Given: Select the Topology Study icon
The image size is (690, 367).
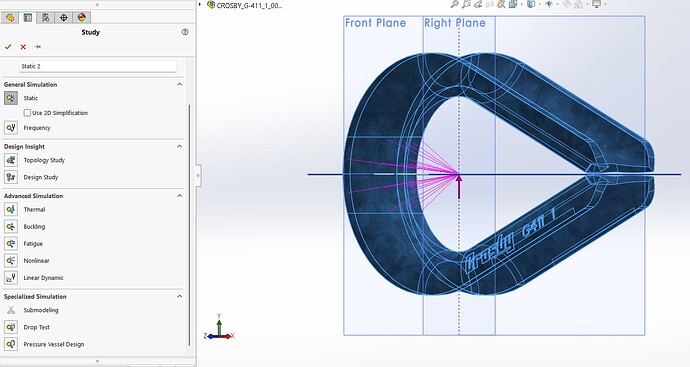Looking at the screenshot, I should tap(11, 160).
